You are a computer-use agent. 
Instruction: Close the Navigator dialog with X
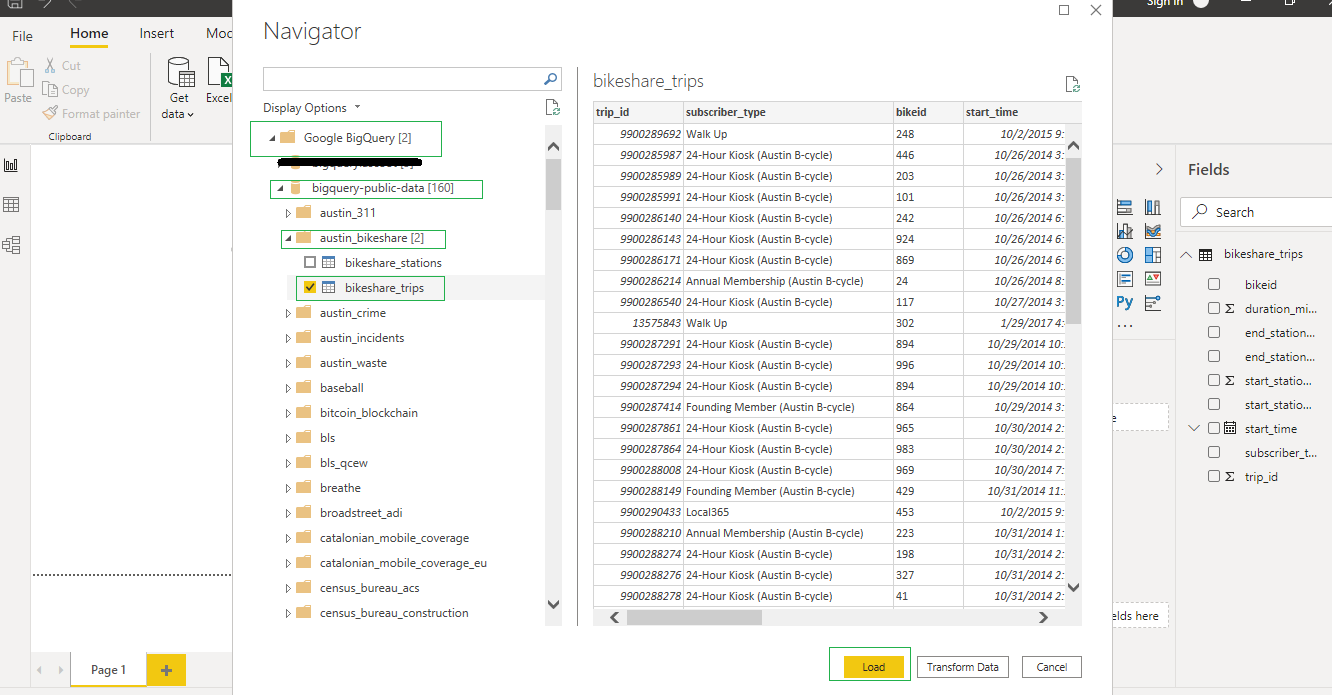coord(1096,9)
